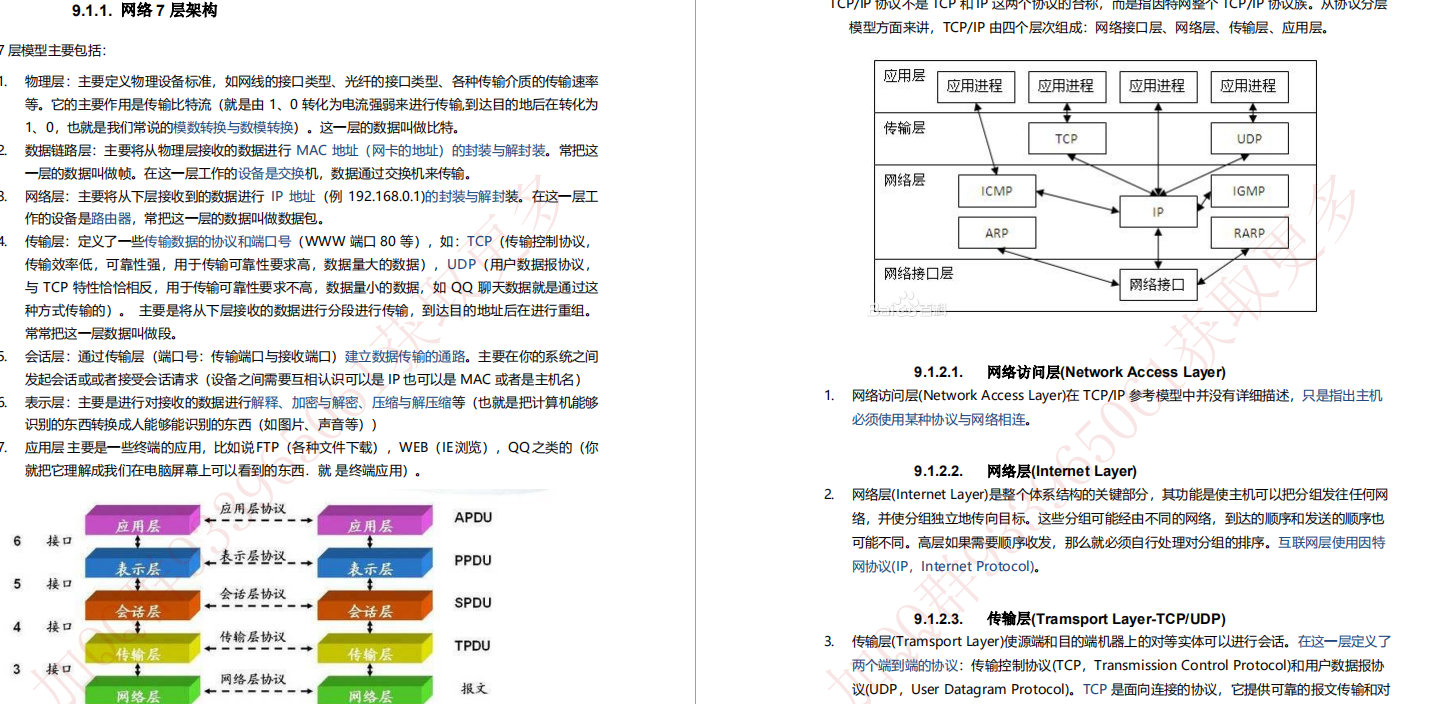Click heading "9.1.2.1. 网络访问层(Network Access Layer)"
This screenshot has width=1432, height=704.
(x=1069, y=372)
